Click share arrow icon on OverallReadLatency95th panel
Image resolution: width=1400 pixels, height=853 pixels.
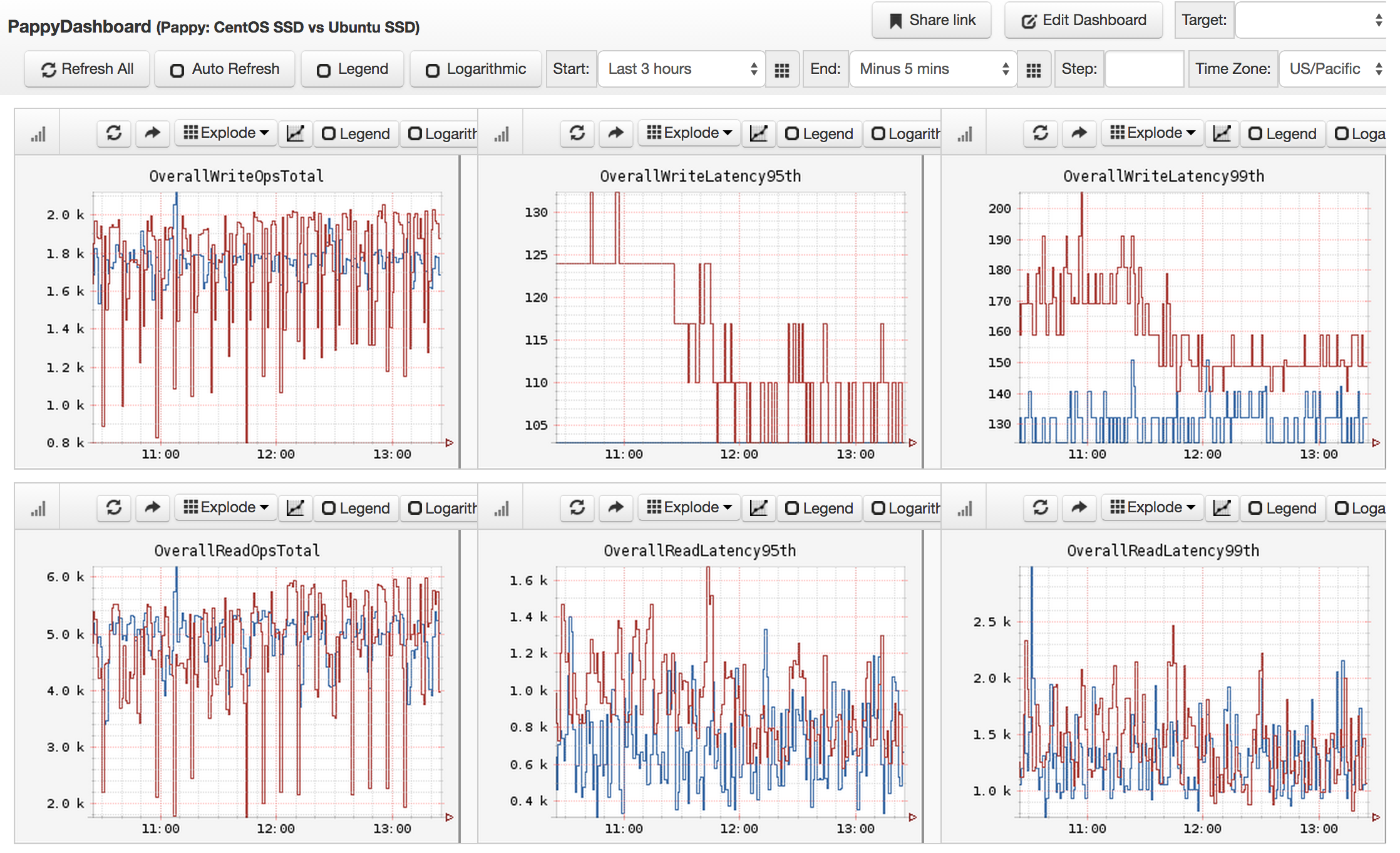616,507
